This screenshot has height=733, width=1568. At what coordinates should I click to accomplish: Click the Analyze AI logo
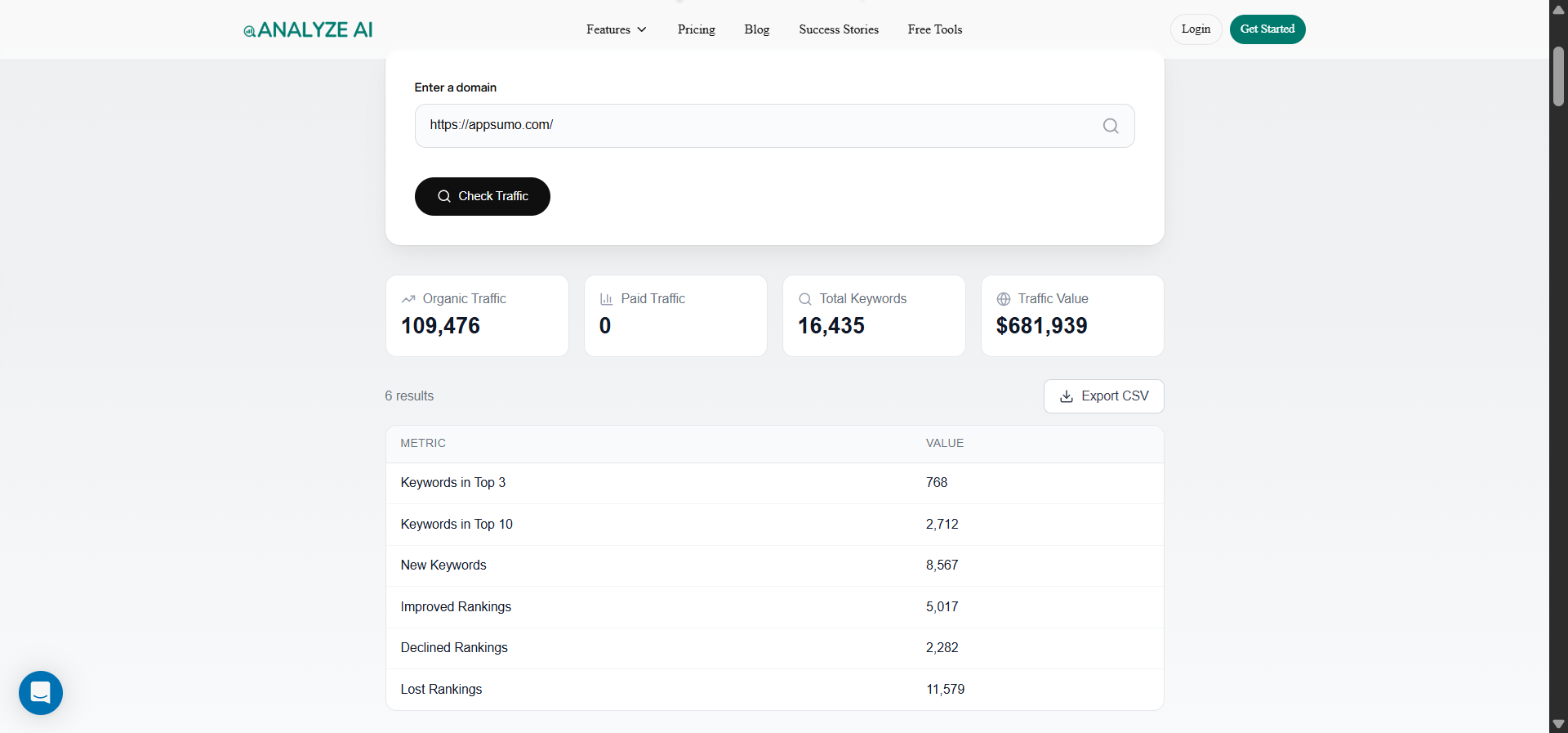pyautogui.click(x=308, y=30)
